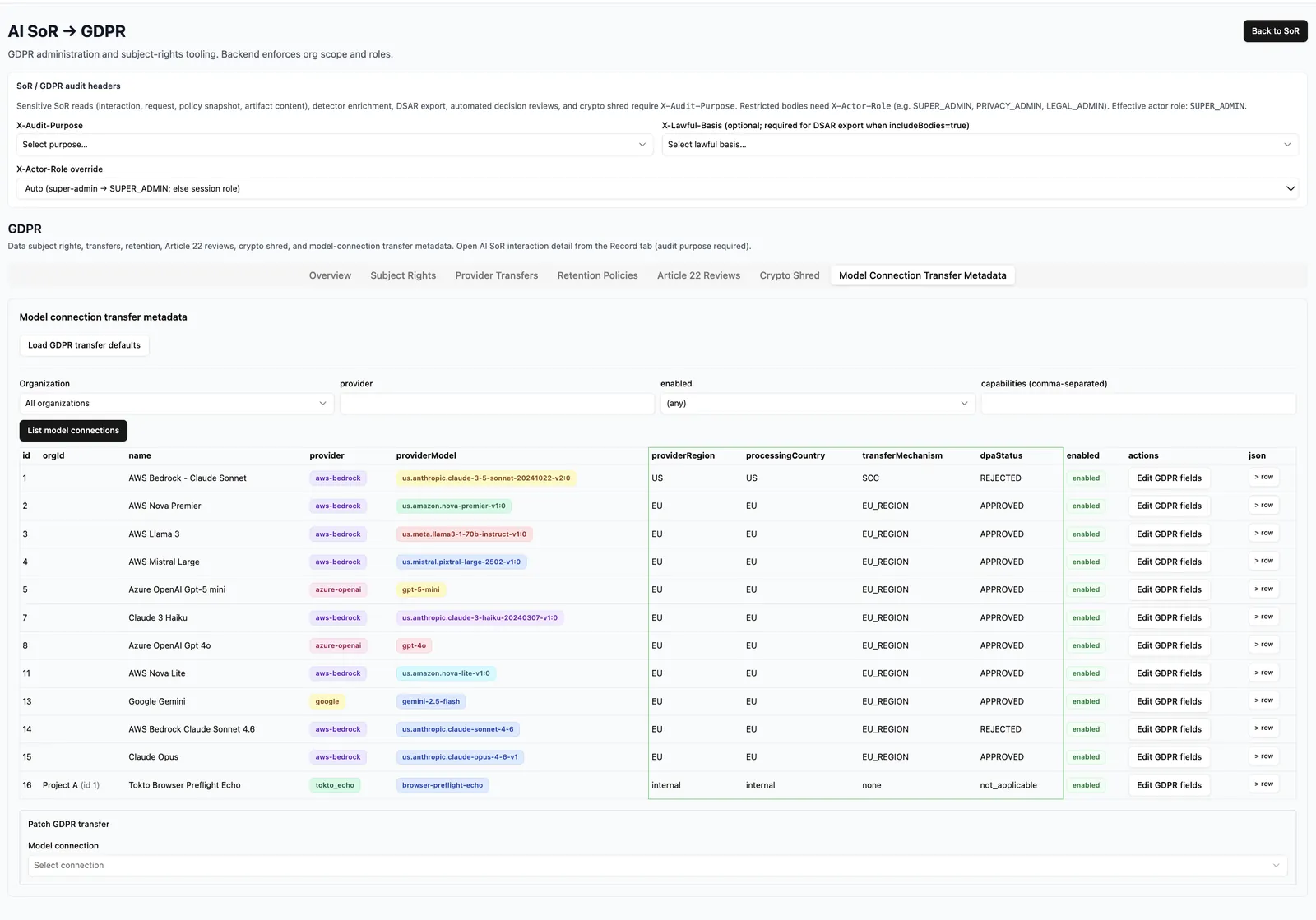Expand json row for AWS Nova Lite
The height and width of the screenshot is (920, 1316).
click(x=1263, y=673)
